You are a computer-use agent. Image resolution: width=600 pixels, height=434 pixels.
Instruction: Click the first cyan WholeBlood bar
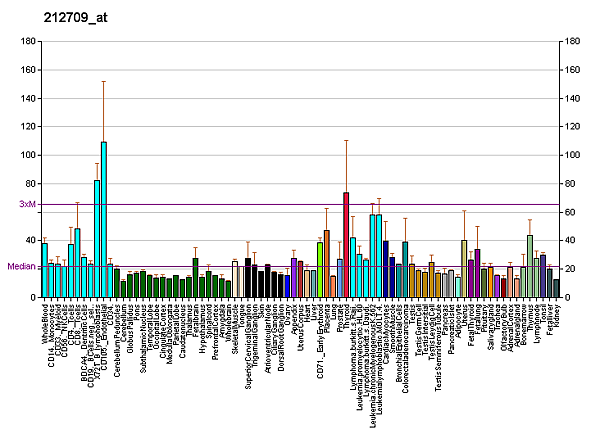pos(45,270)
